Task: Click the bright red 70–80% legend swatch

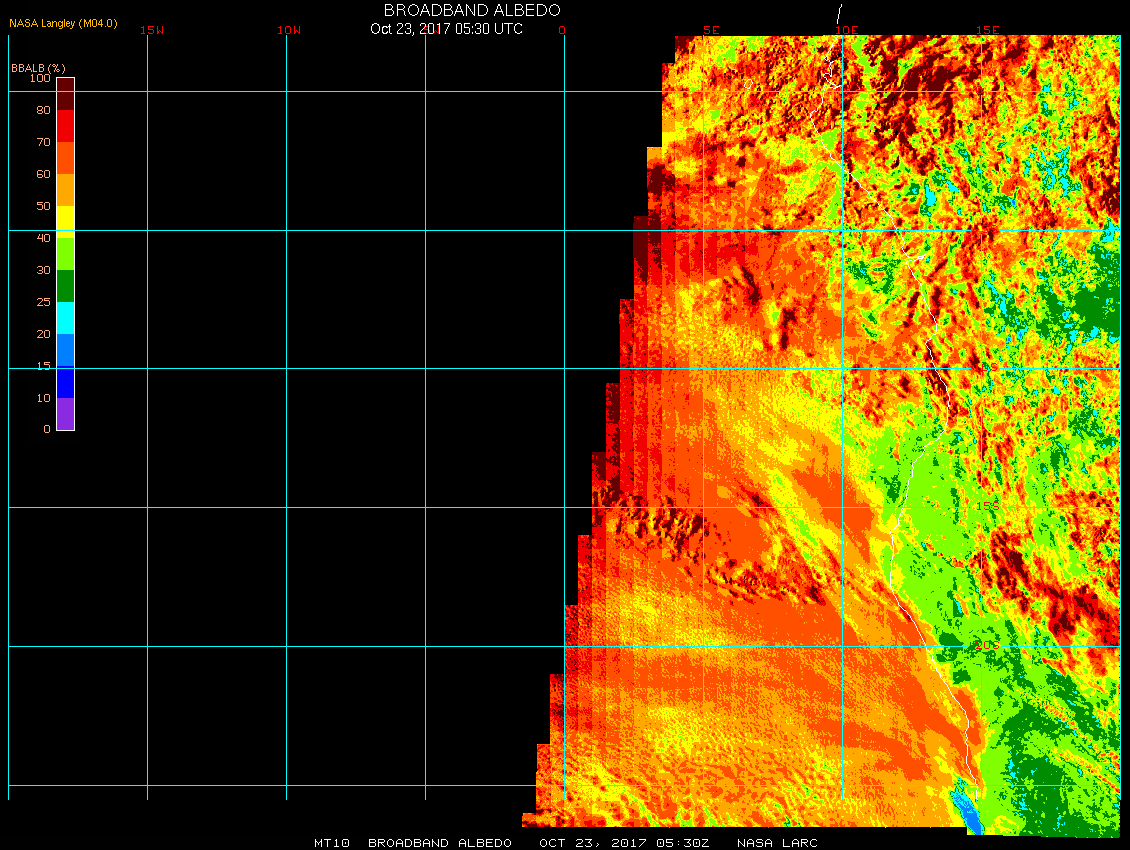Action: (65, 126)
